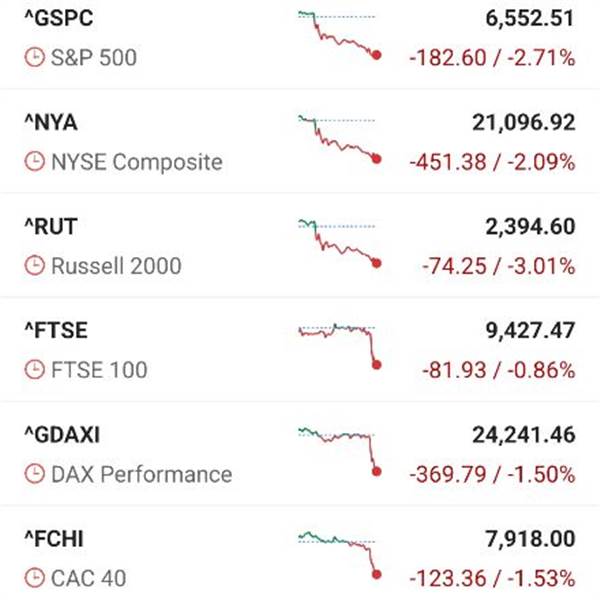
Task: Open the ^GDAXI sparkline chart
Action: coord(338,449)
